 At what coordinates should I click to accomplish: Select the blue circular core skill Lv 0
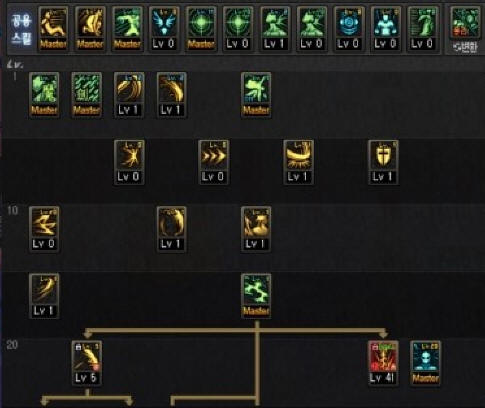click(349, 29)
